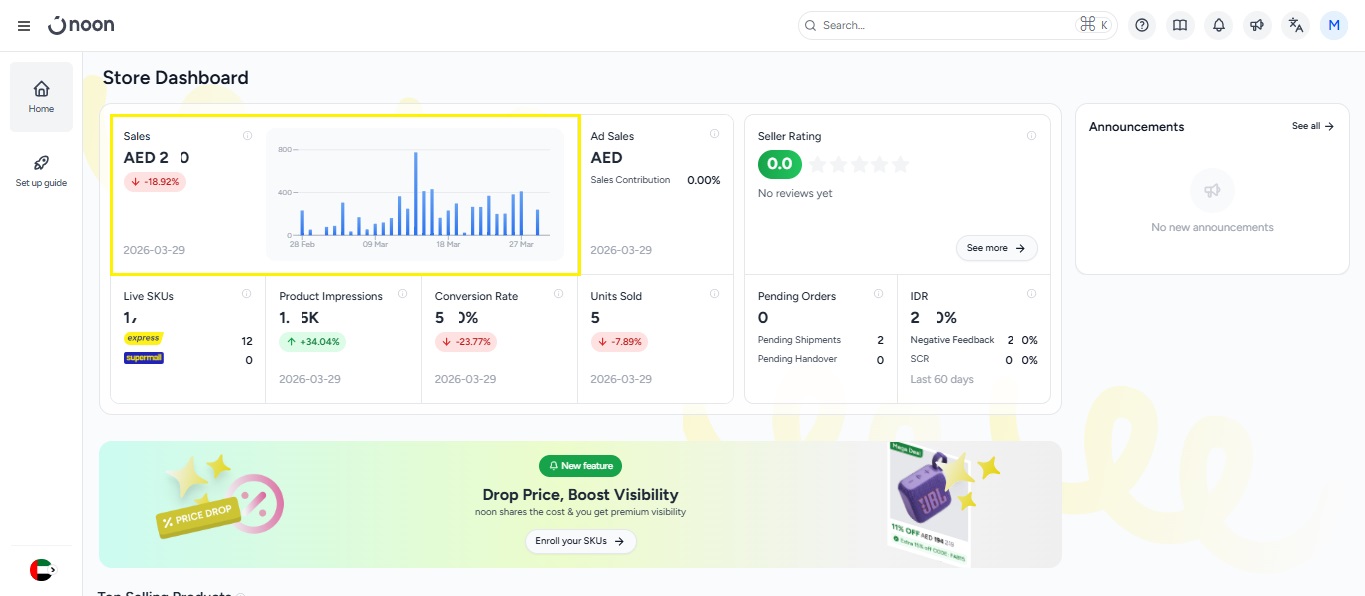
Task: Go to Home in sidebar
Action: (x=41, y=97)
